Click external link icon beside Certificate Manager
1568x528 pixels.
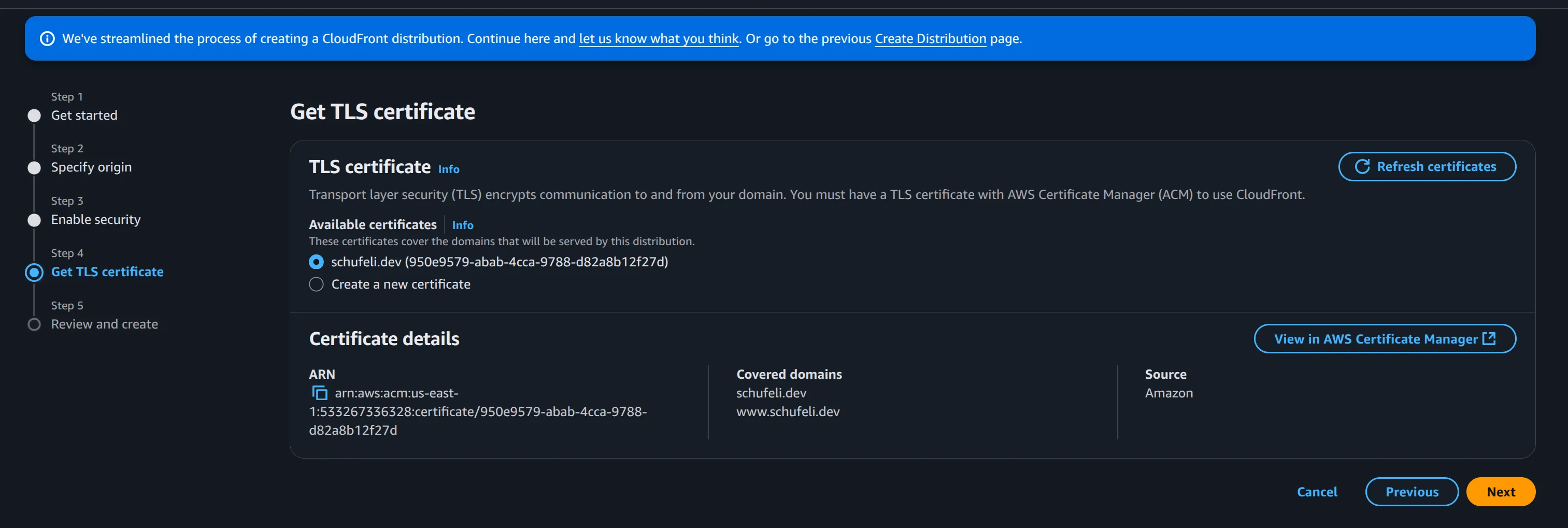(x=1489, y=338)
